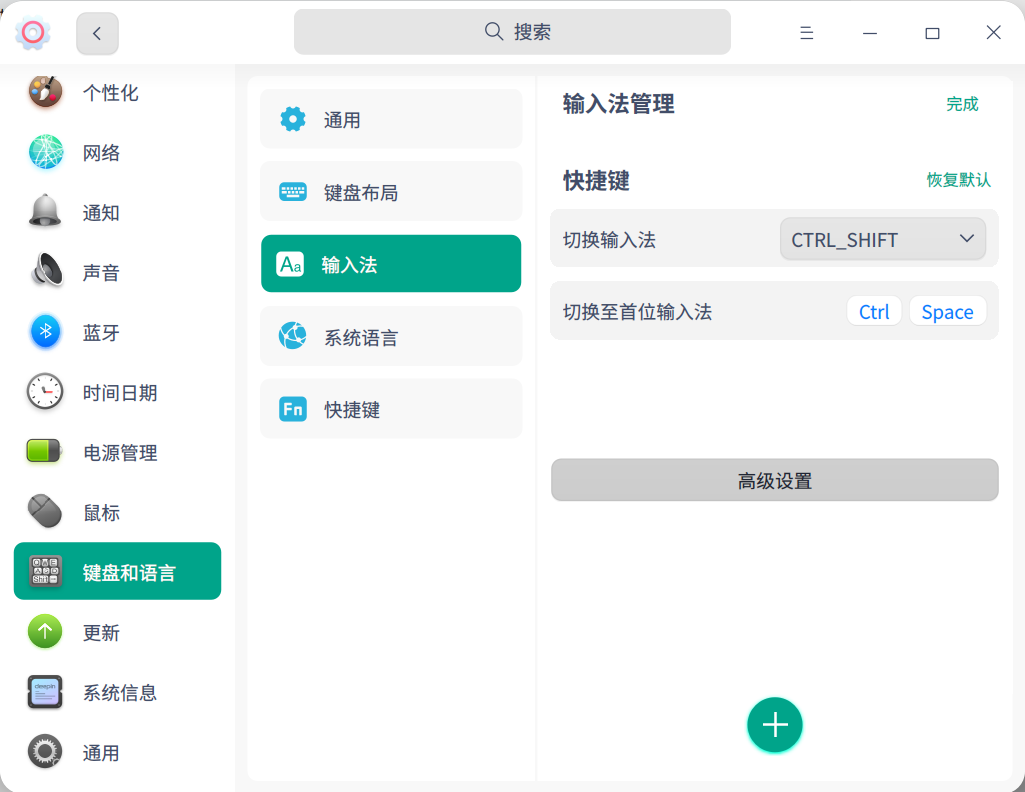Open Network settings globe icon
This screenshot has height=792, width=1025.
45,153
